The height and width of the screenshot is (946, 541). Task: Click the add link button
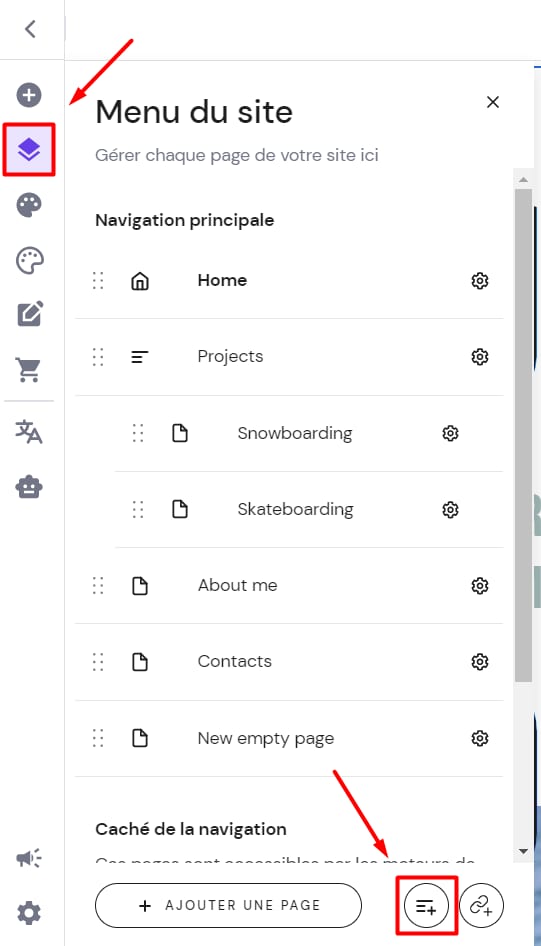click(x=481, y=906)
